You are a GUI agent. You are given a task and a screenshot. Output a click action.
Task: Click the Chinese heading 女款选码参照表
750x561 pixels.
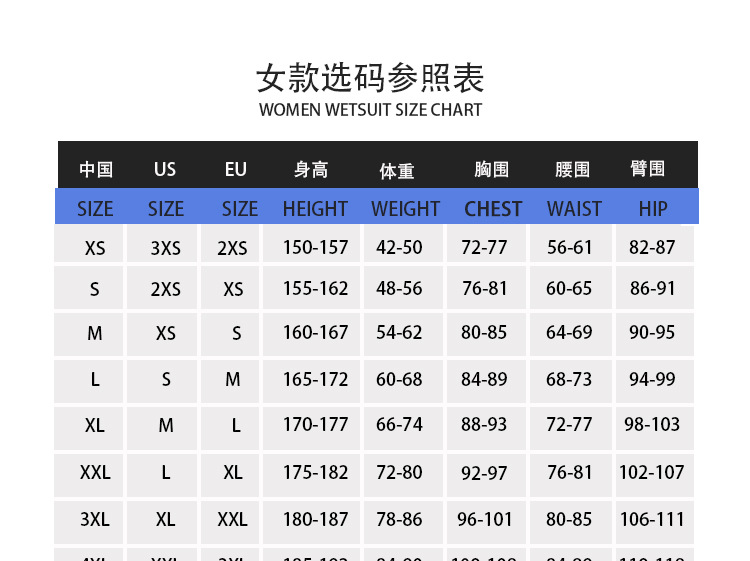point(370,77)
